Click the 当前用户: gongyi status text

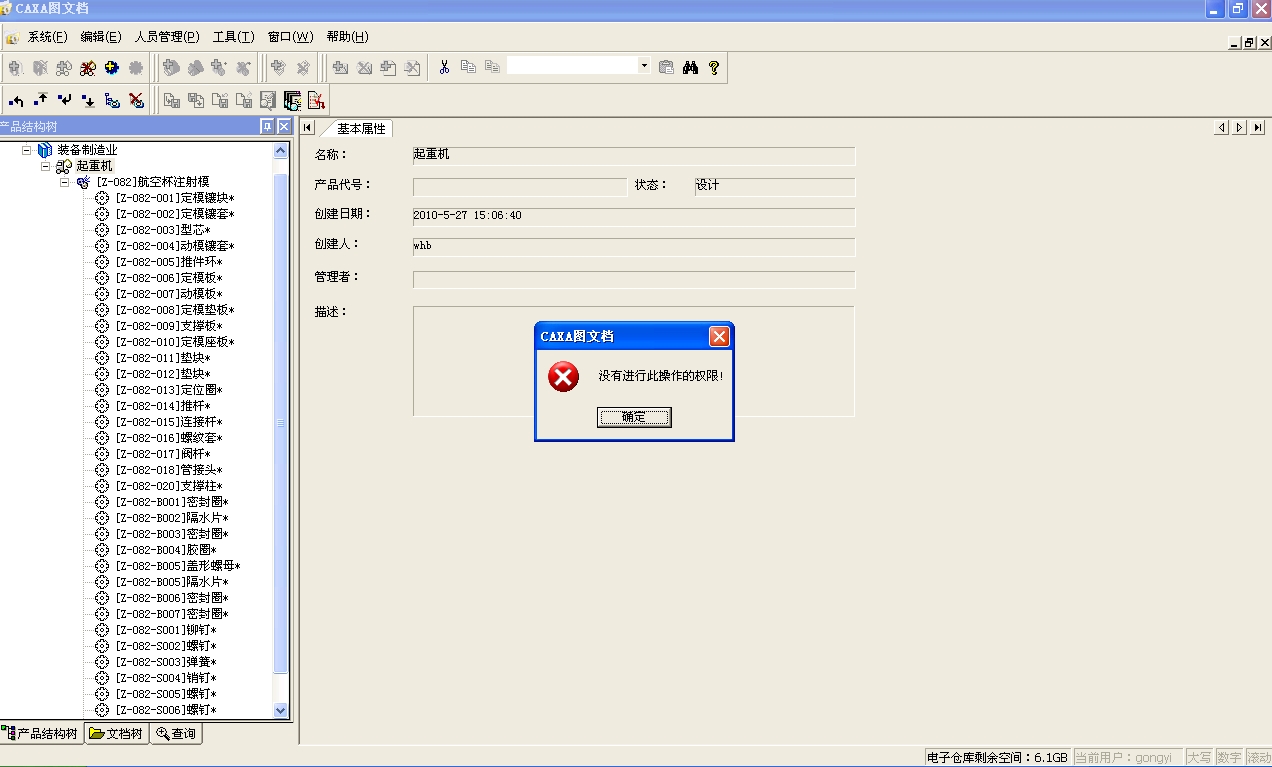pyautogui.click(x=1128, y=758)
